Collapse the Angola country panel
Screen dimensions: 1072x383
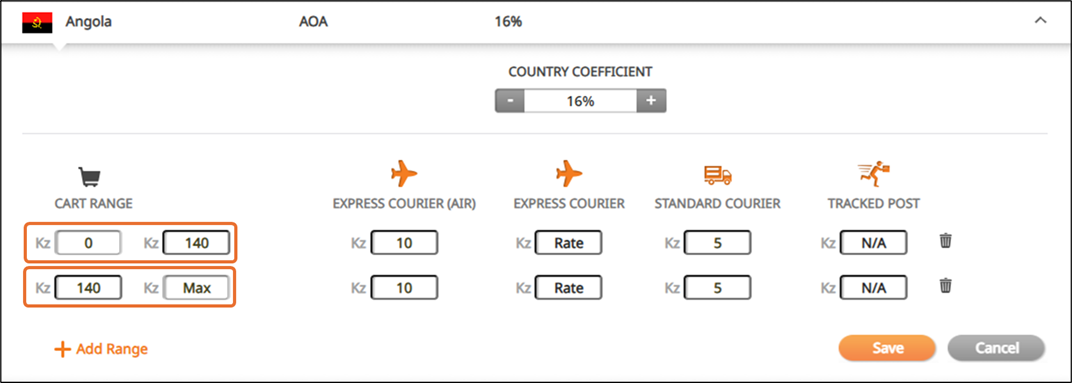(x=1041, y=21)
